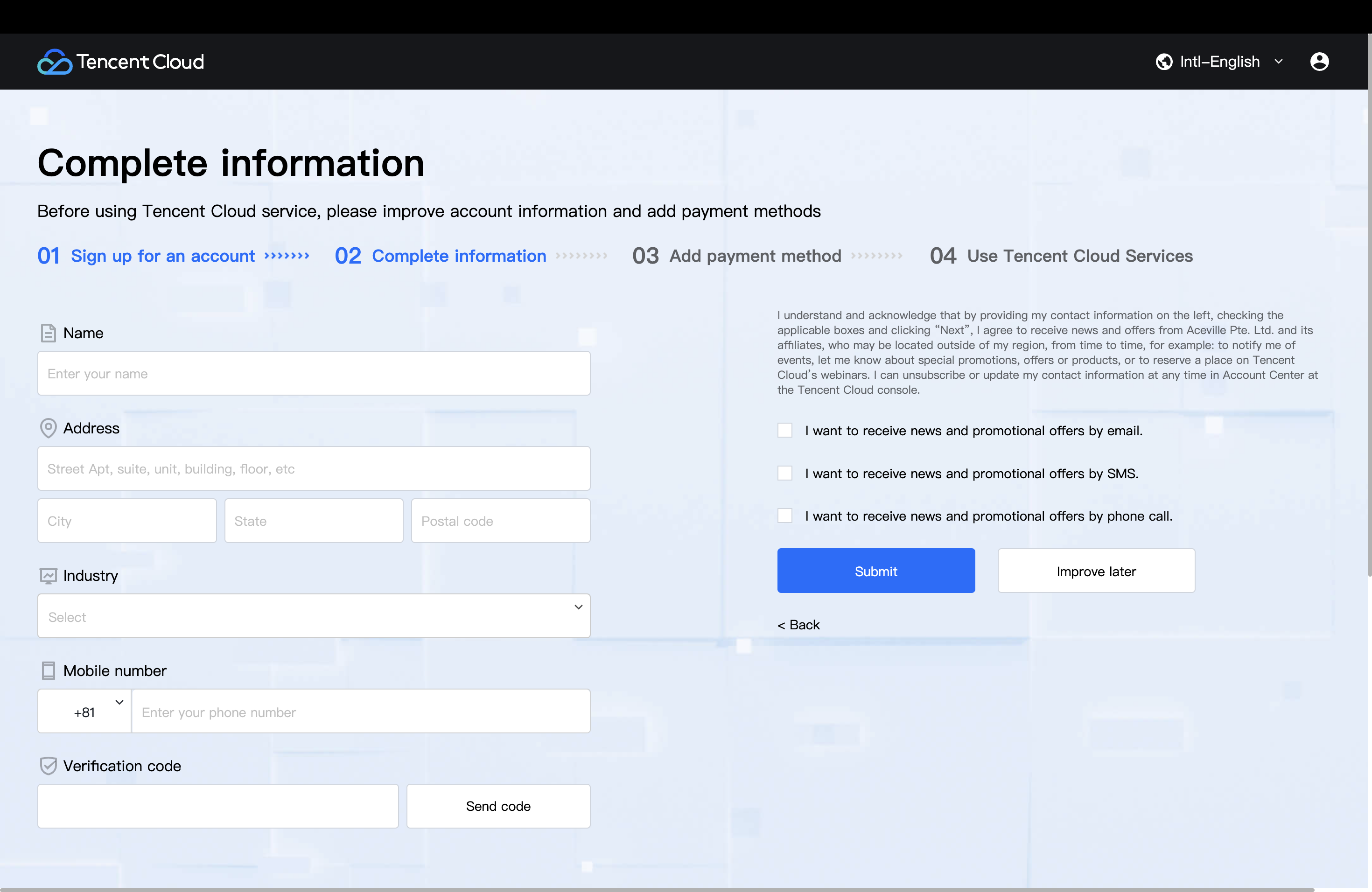Viewport: 1372px width, 892px height.
Task: Focus the Enter your name field
Action: click(x=314, y=373)
